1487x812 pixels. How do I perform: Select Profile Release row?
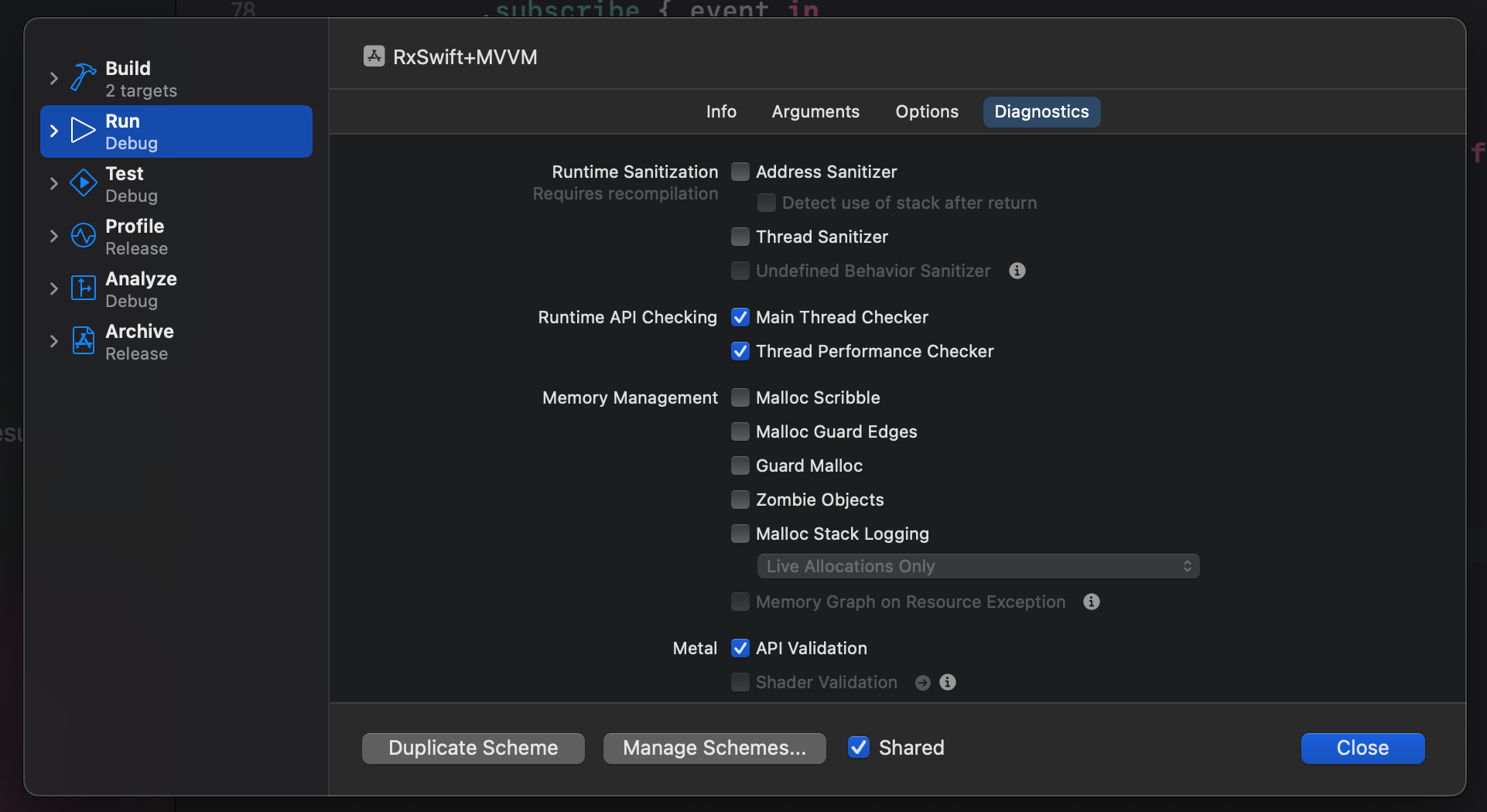tap(176, 237)
